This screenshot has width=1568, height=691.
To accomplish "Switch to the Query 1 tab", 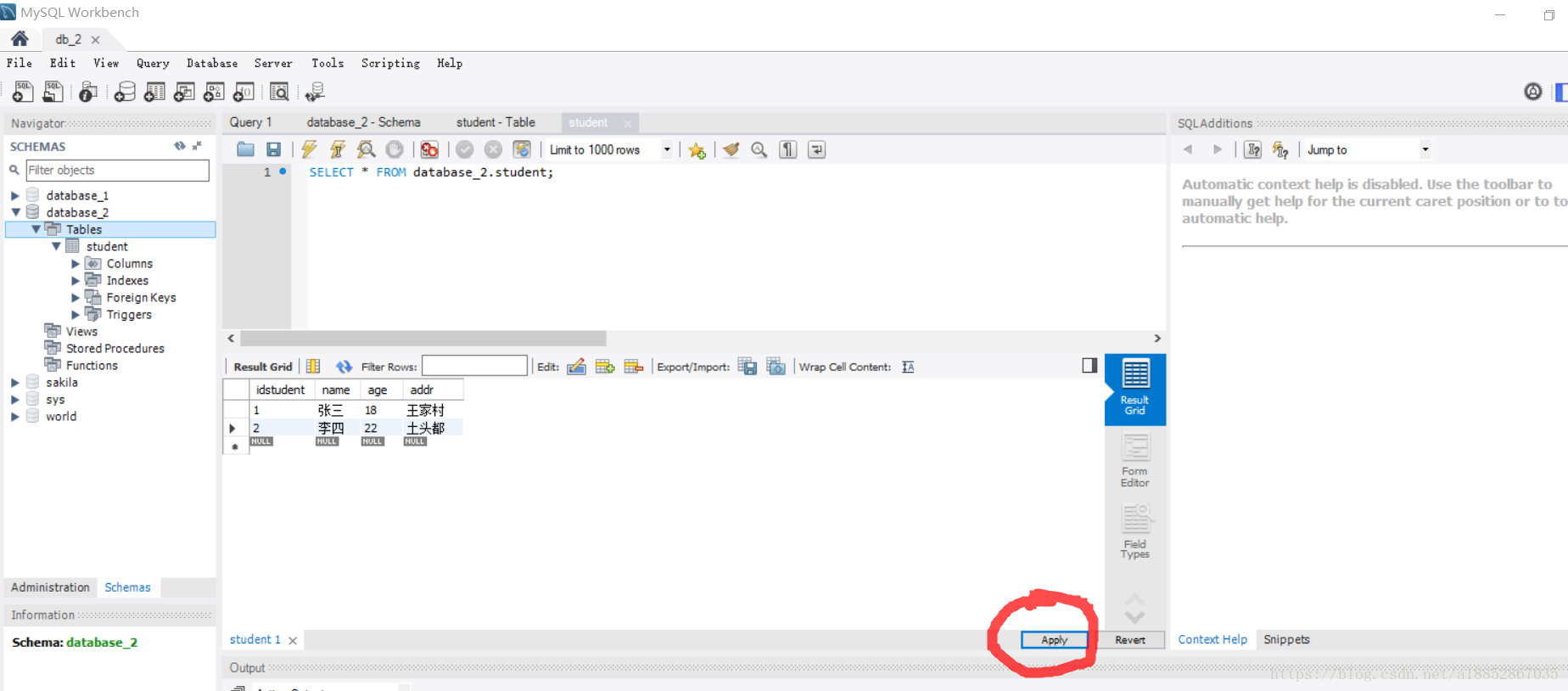I will point(250,122).
